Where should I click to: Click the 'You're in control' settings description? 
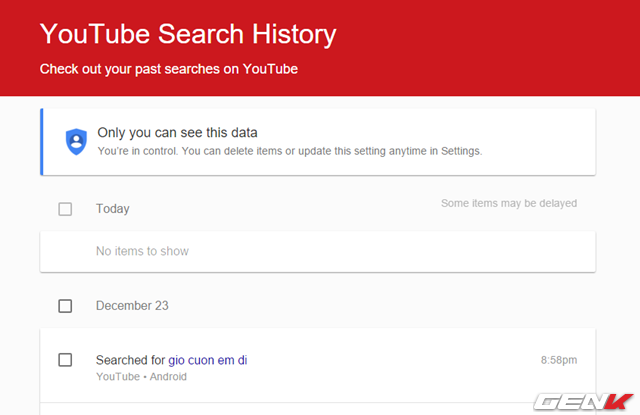pyautogui.click(x=289, y=151)
